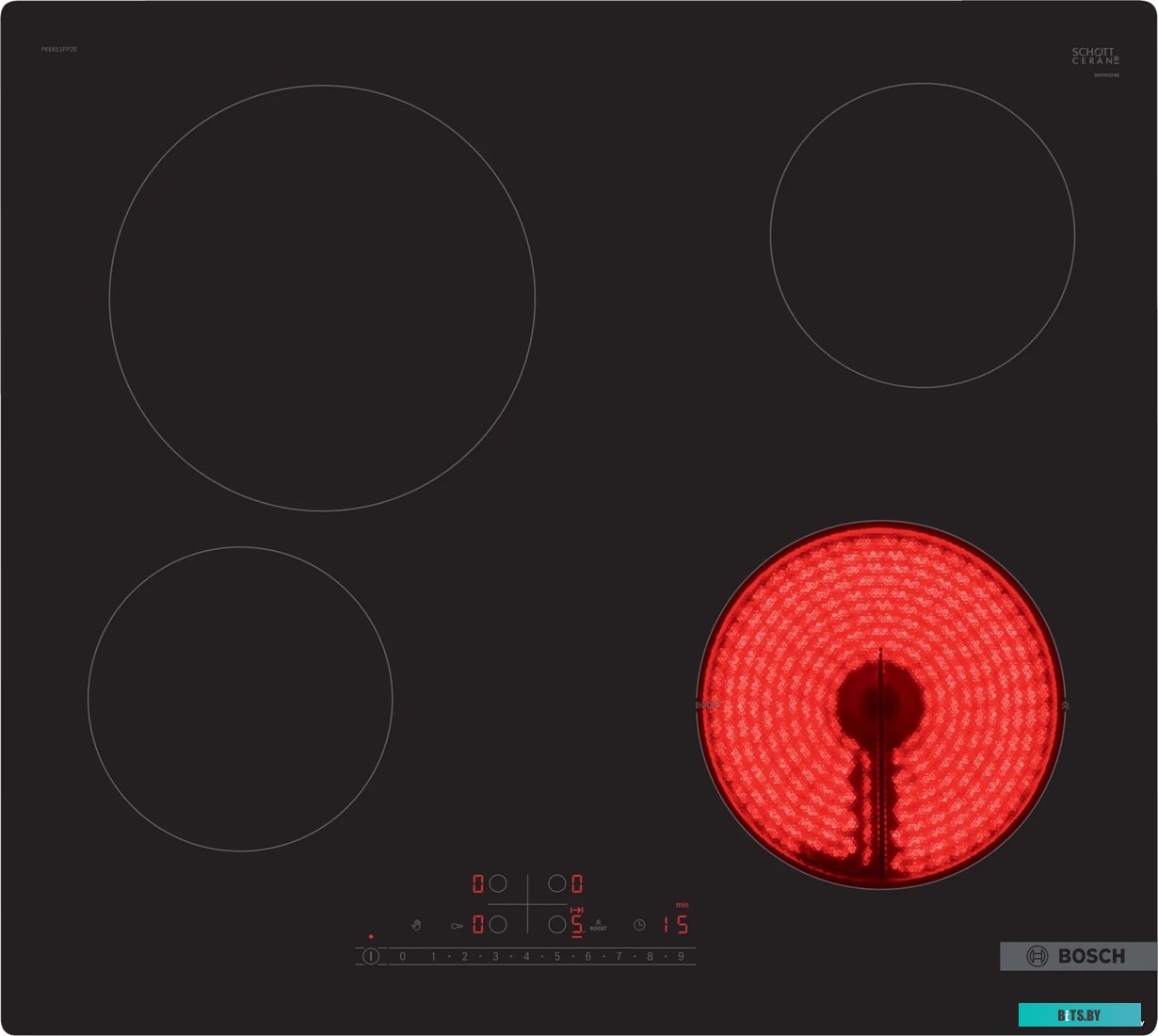The image size is (1158, 1036).
Task: Activate the BOOST function icon
Action: pos(598,926)
